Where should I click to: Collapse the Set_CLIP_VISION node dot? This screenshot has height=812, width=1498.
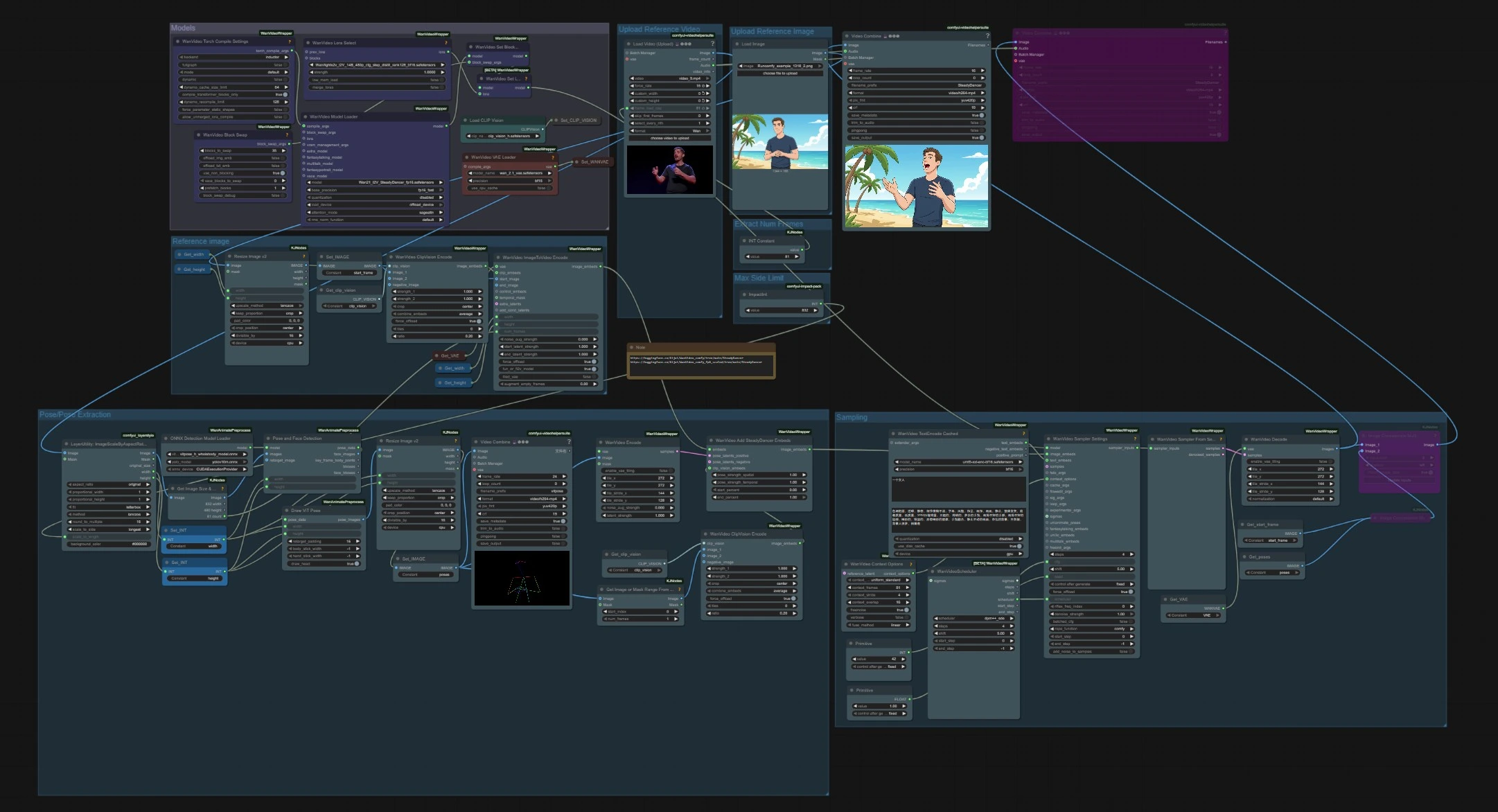(556, 121)
